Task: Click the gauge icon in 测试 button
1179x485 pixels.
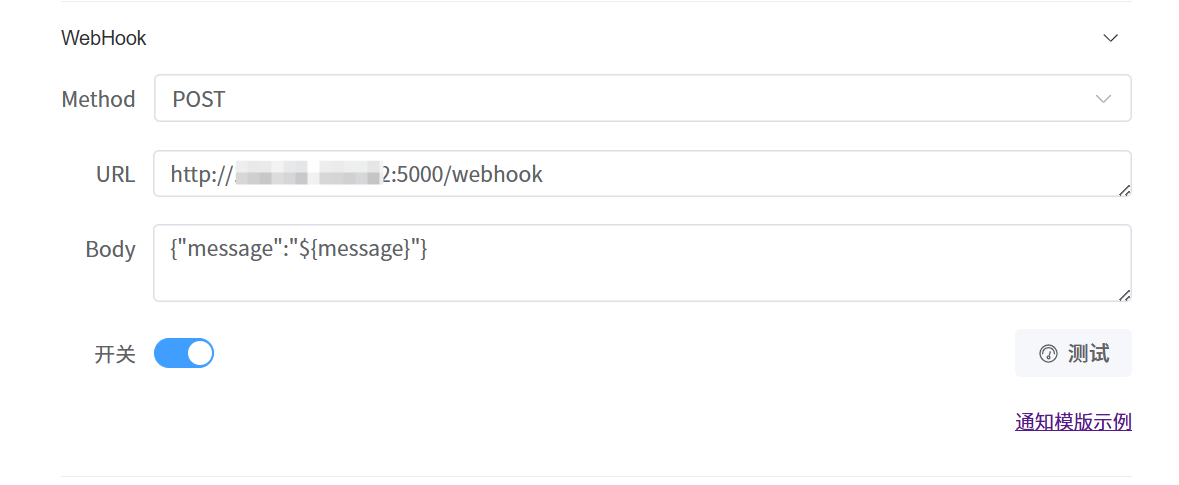Action: click(1048, 354)
